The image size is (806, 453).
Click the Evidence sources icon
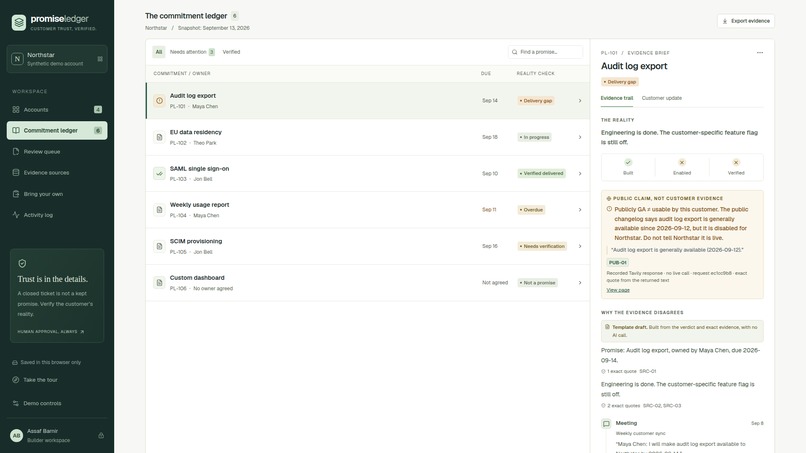16,173
